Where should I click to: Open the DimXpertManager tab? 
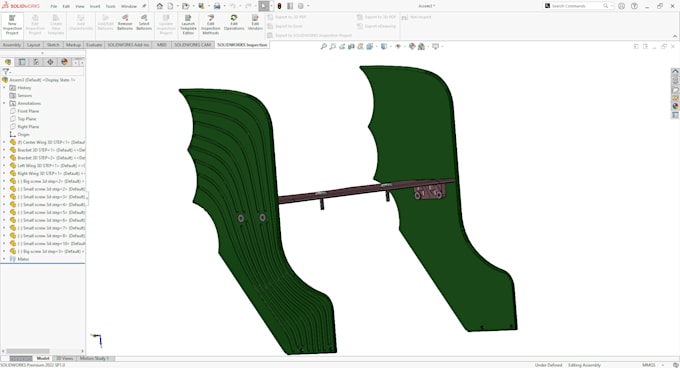coord(50,62)
